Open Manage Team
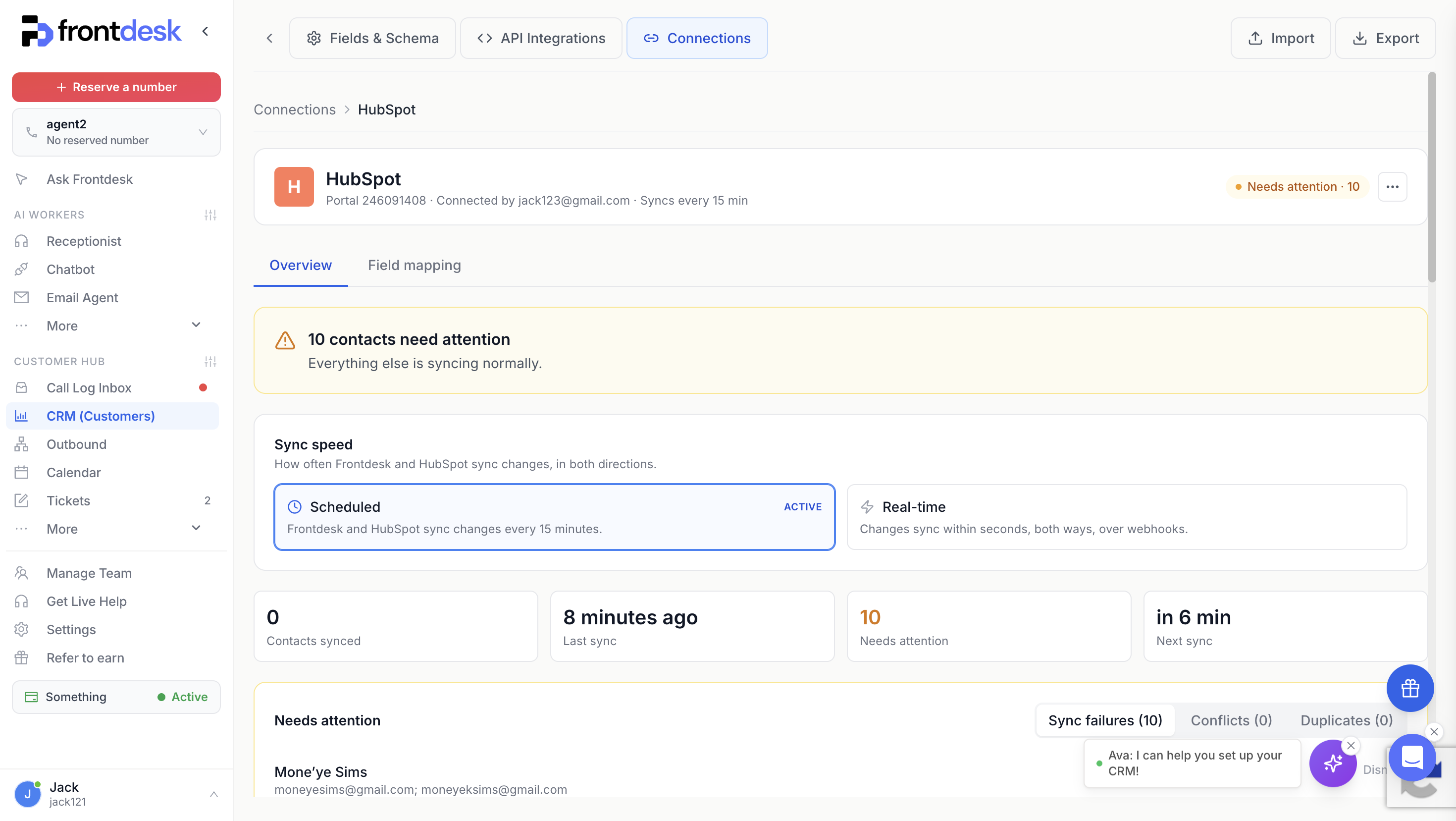The image size is (1456, 821). coord(89,573)
